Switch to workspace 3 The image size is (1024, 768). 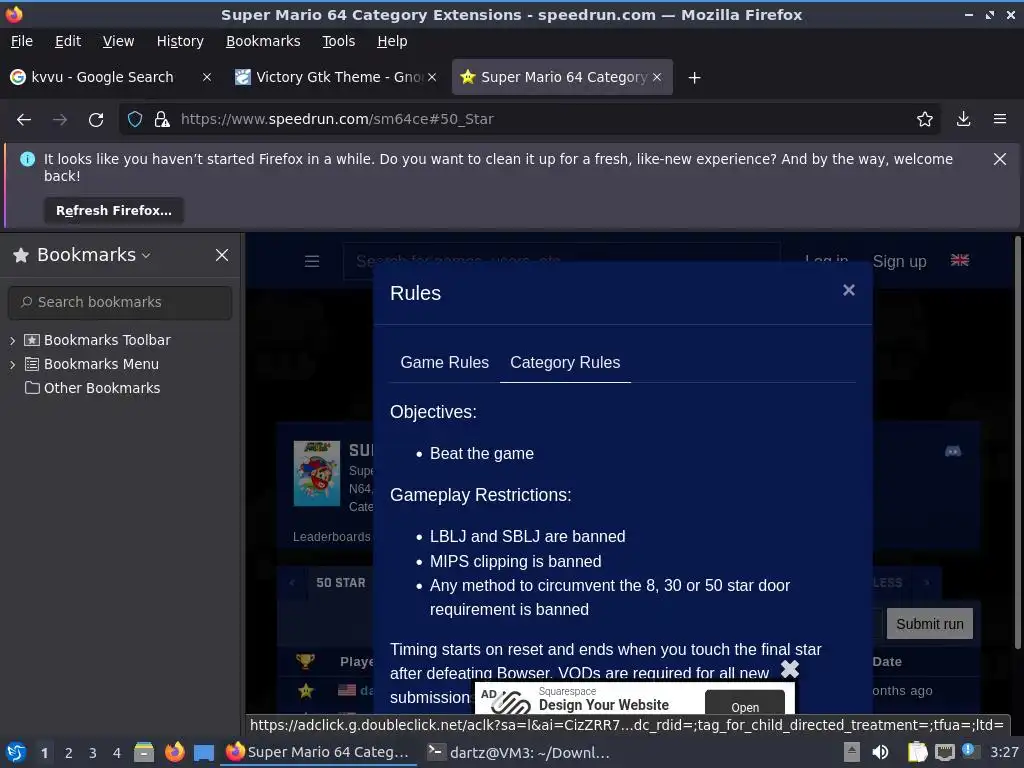[93, 753]
